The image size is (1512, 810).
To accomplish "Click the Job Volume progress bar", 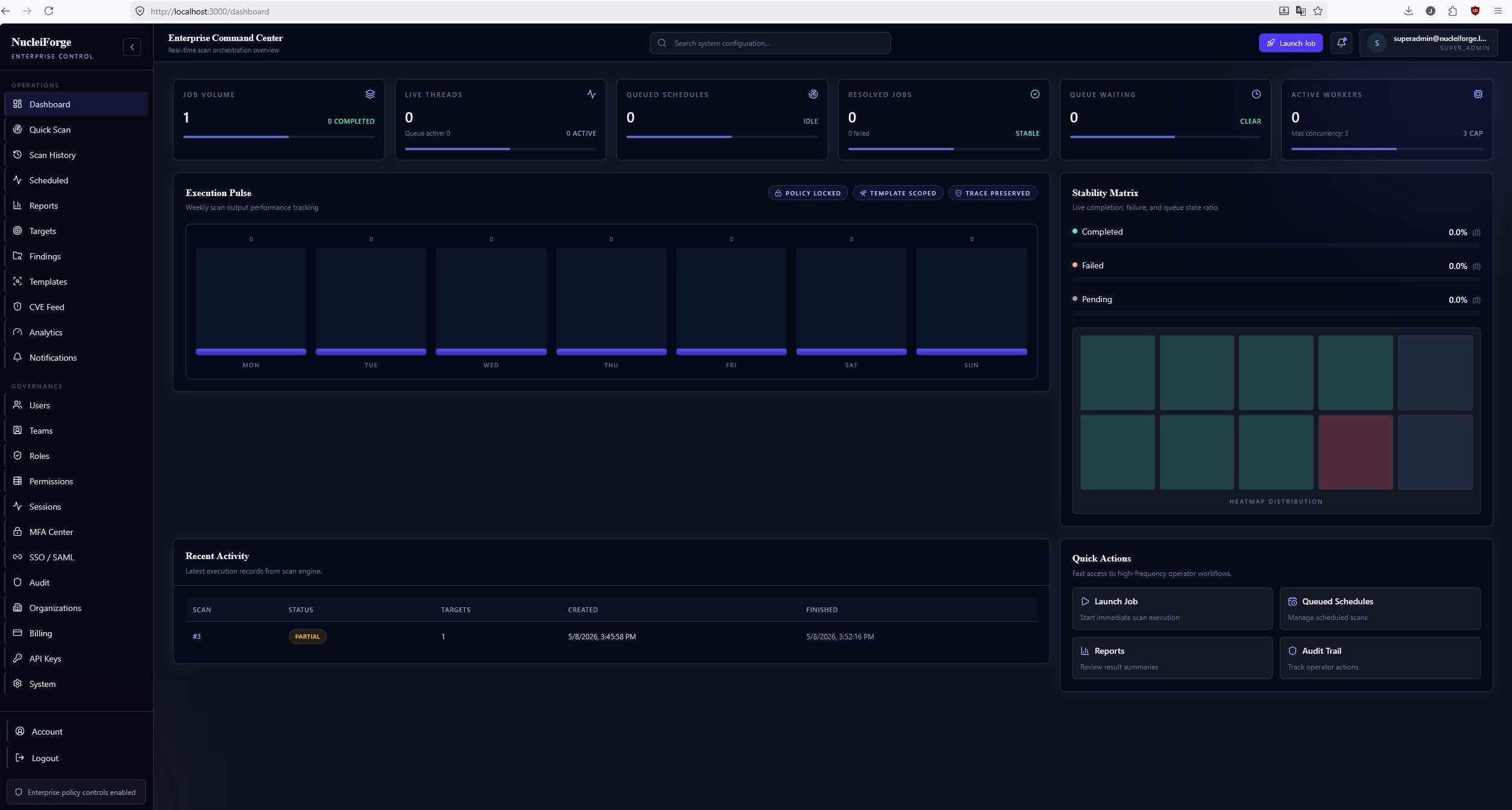I will click(279, 137).
